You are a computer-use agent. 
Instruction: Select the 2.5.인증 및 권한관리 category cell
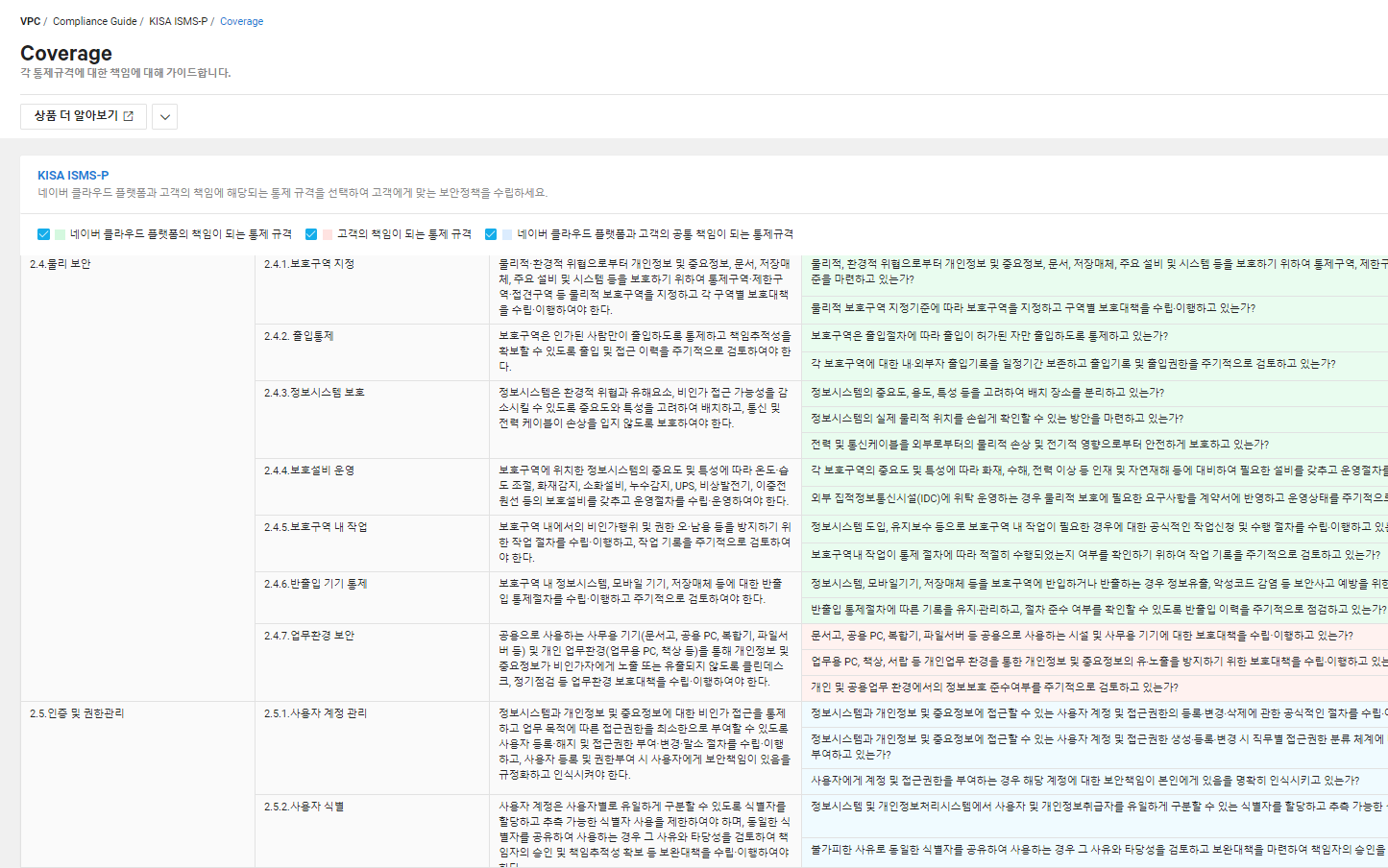pyautogui.click(x=77, y=713)
